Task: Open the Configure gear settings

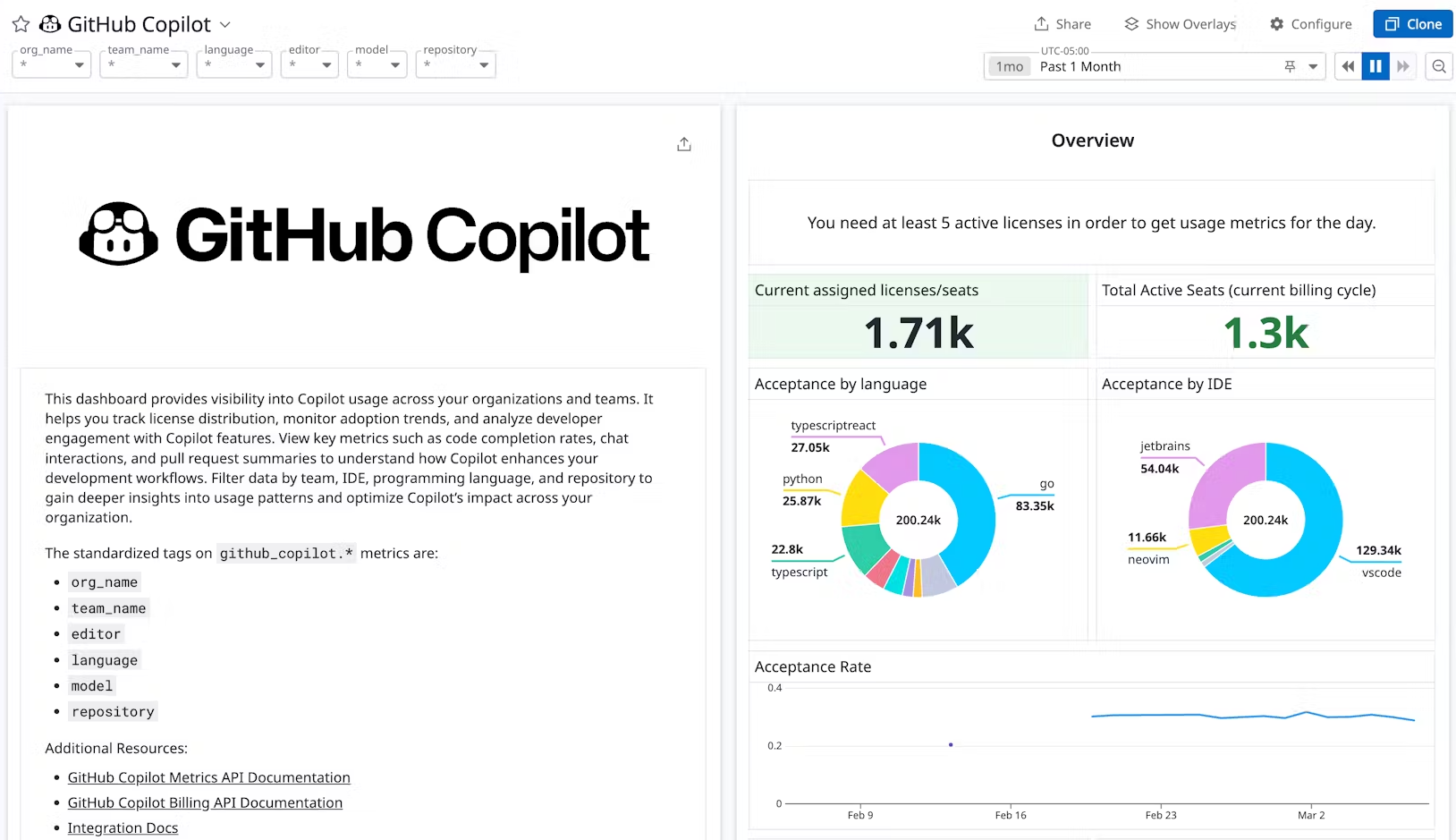Action: [1311, 24]
